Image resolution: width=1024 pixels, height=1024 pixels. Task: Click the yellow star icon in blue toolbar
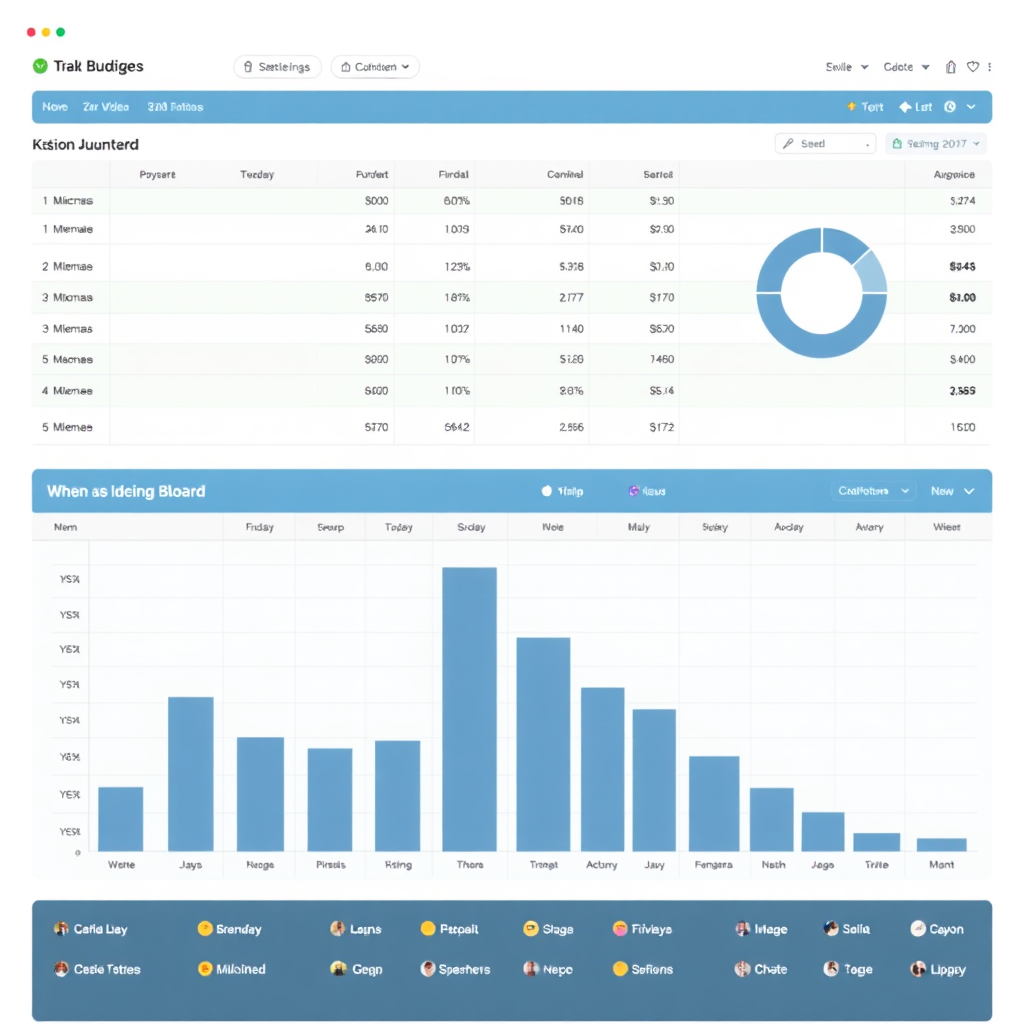(851, 107)
